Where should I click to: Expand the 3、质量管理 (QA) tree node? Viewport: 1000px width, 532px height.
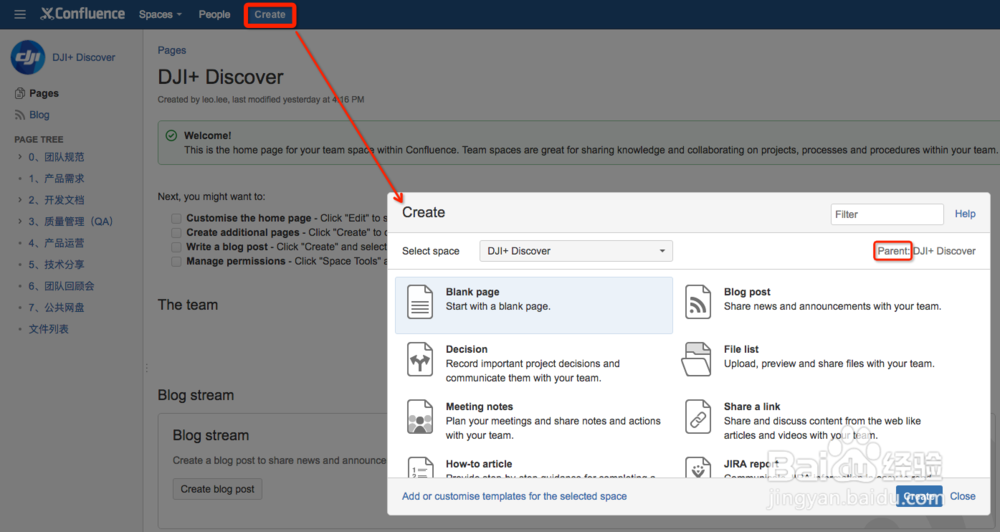point(20,221)
